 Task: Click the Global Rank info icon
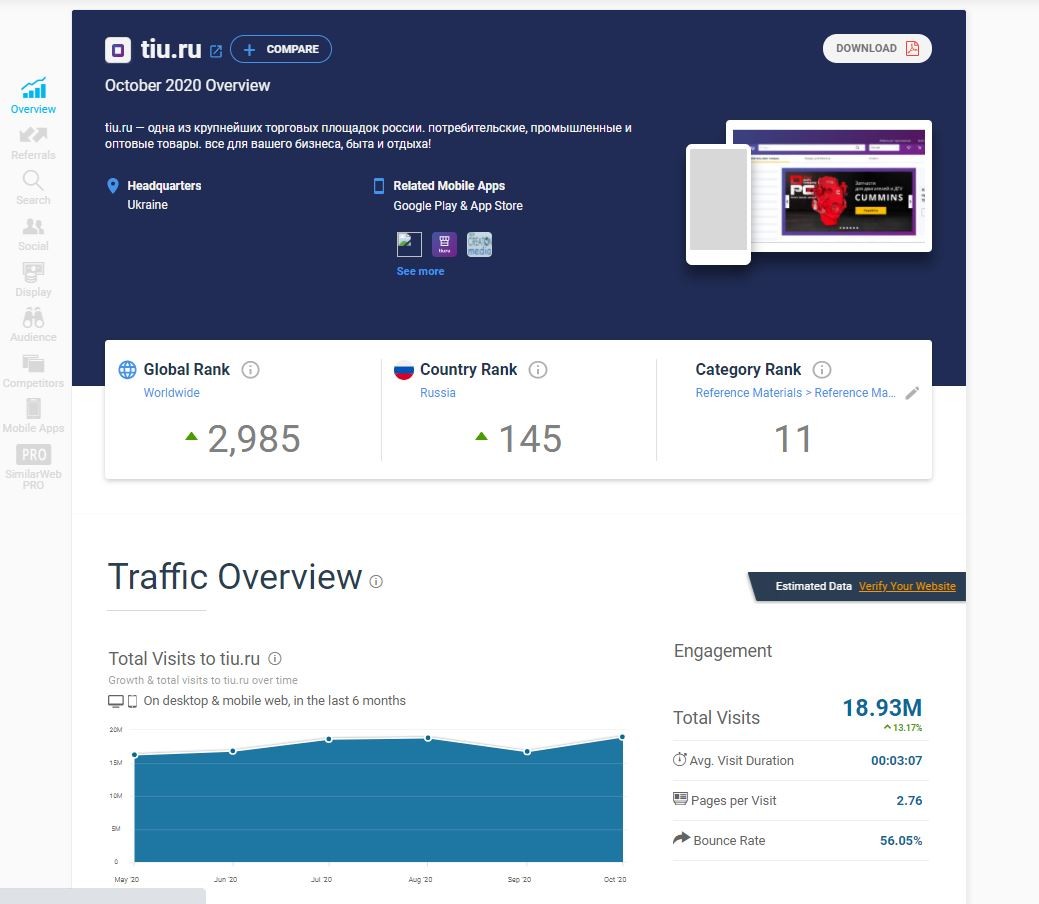250,370
